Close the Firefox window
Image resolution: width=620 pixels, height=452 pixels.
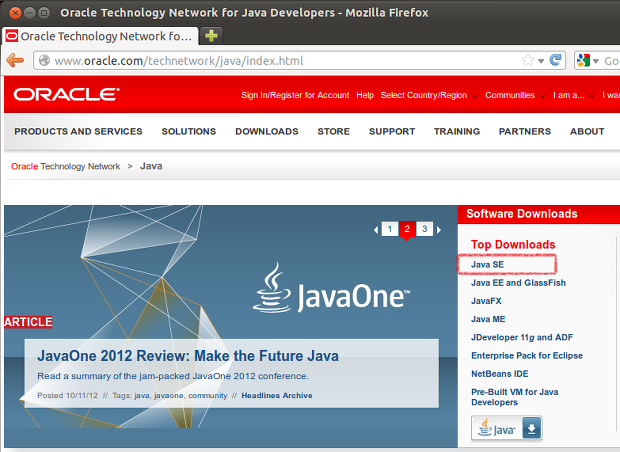pyautogui.click(x=15, y=13)
